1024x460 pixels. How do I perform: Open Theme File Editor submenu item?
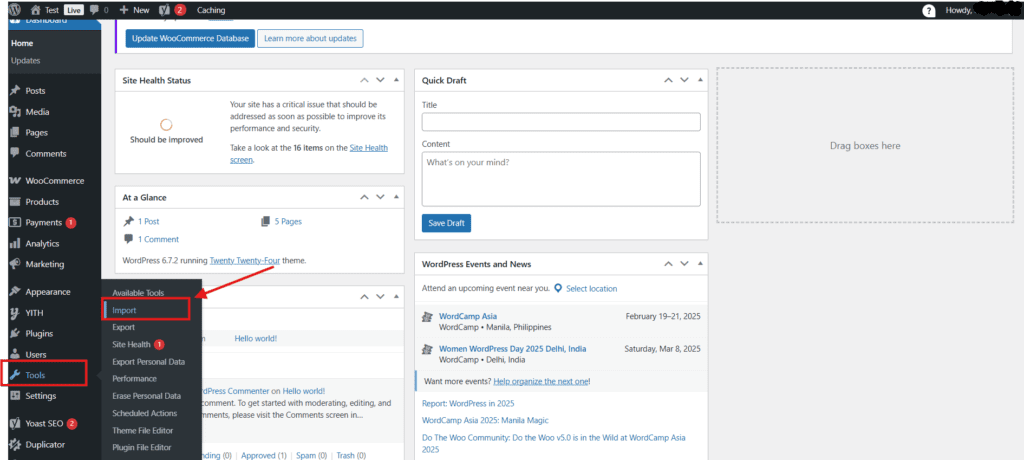pos(142,431)
